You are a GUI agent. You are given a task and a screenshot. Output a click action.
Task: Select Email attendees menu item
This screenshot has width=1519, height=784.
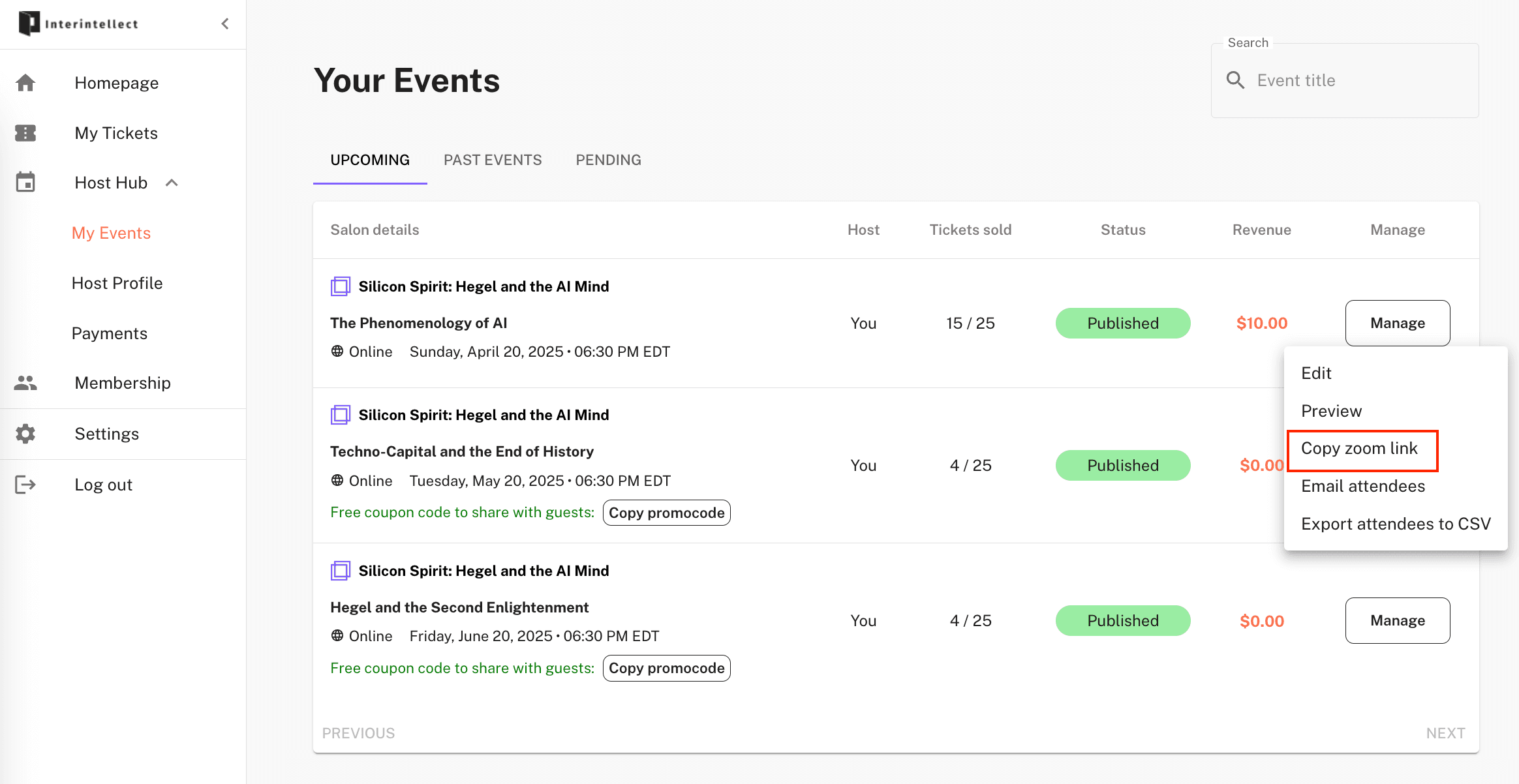click(x=1396, y=486)
